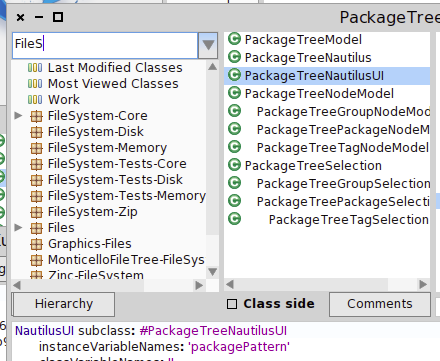The width and height of the screenshot is (440, 361).
Task: Expand the FileSystem-Core package
Action: coord(18,116)
